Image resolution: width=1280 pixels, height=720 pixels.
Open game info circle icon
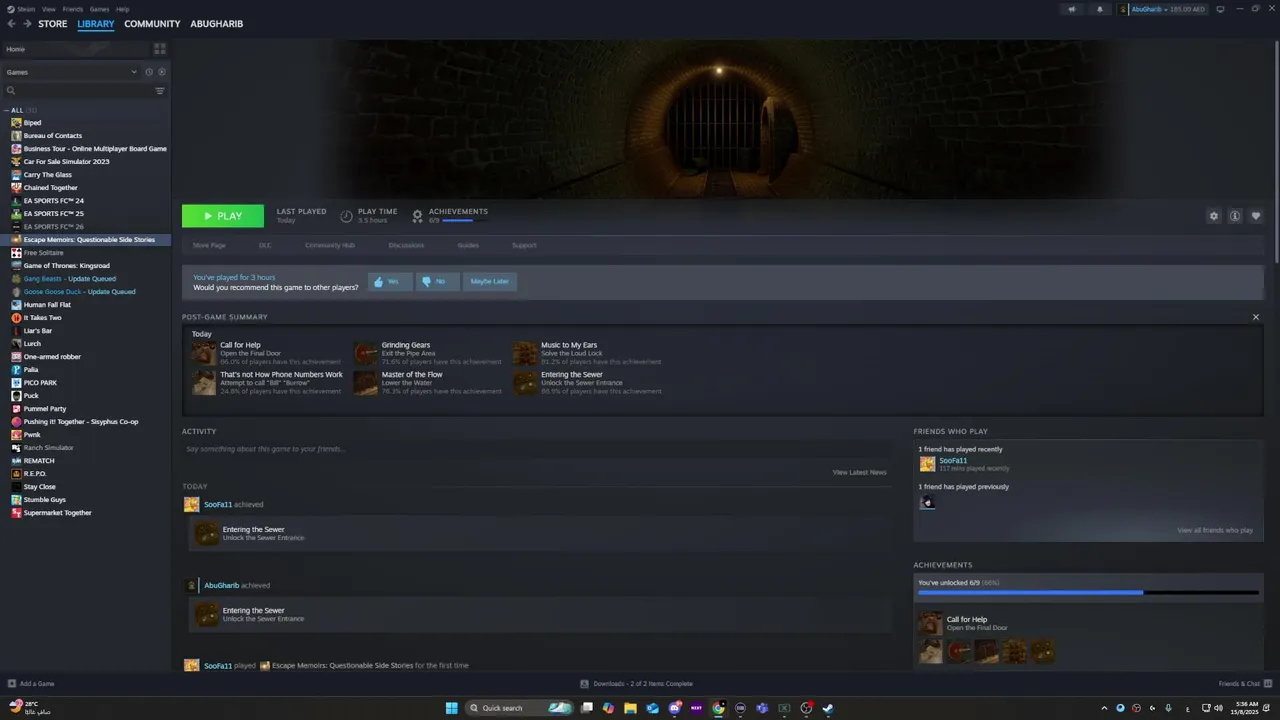(x=1235, y=216)
